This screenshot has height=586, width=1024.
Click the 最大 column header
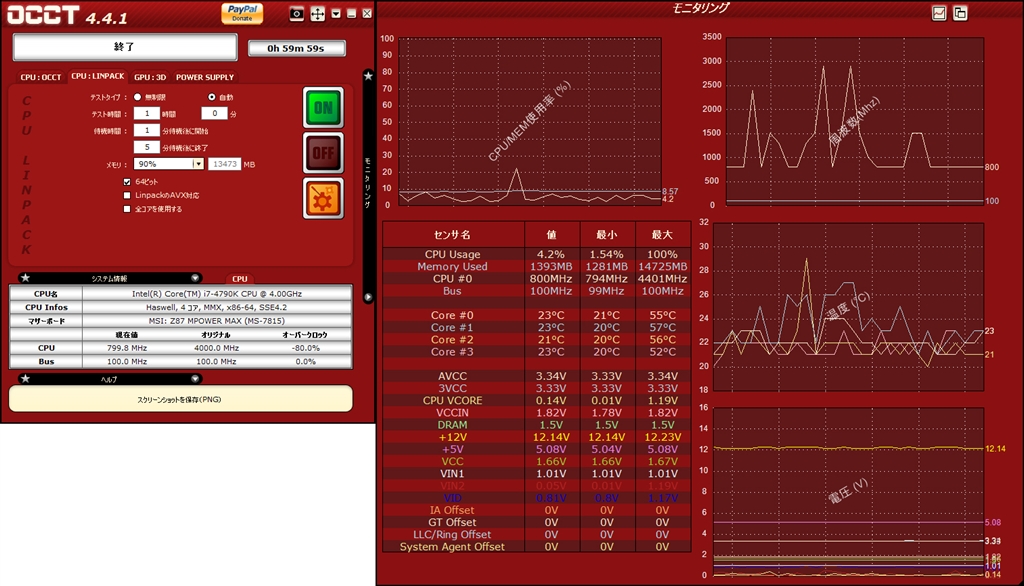pos(662,235)
